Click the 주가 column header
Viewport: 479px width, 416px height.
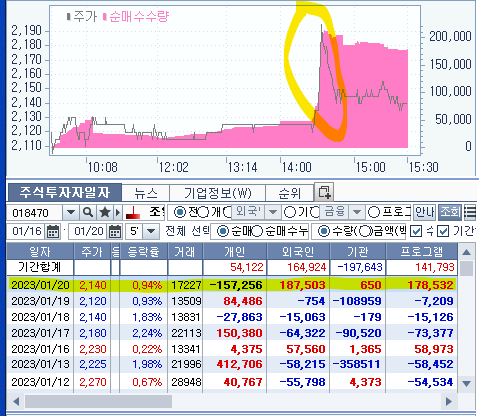92,252
